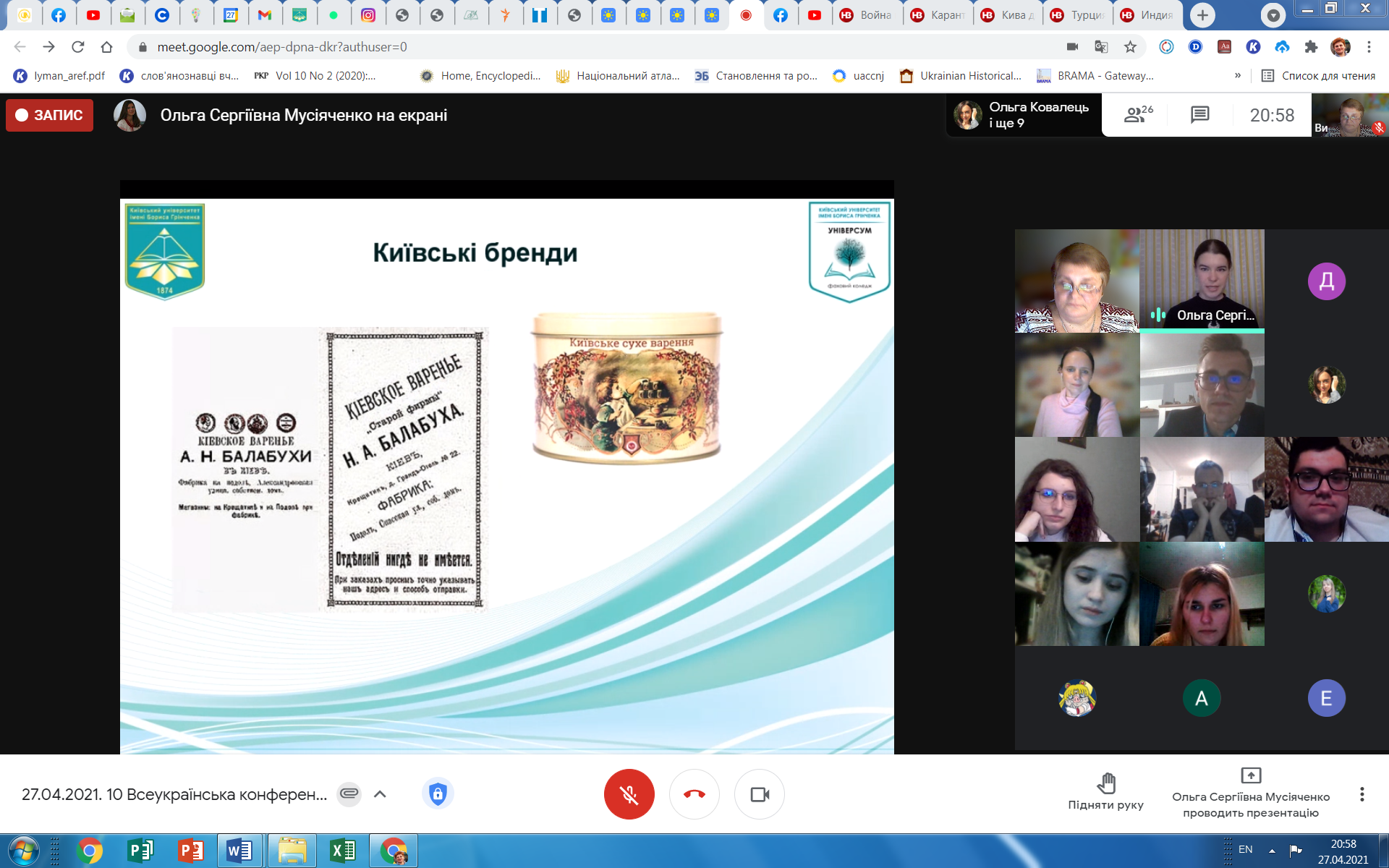Show participants list with 26 people
The height and width of the screenshot is (868, 1389).
click(1137, 115)
